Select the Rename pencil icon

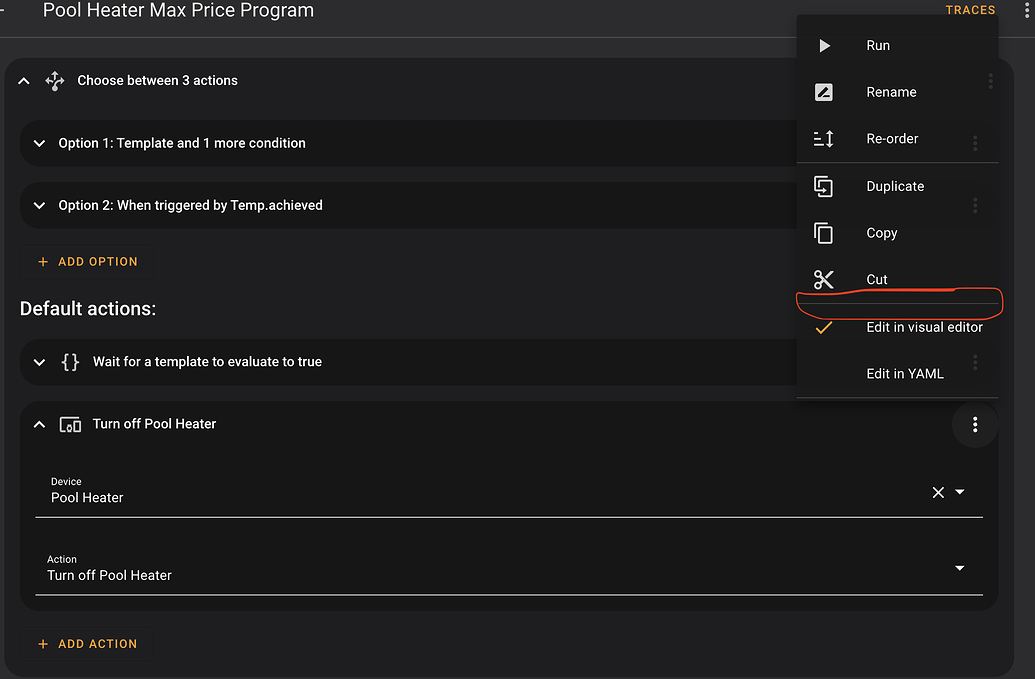tap(824, 91)
